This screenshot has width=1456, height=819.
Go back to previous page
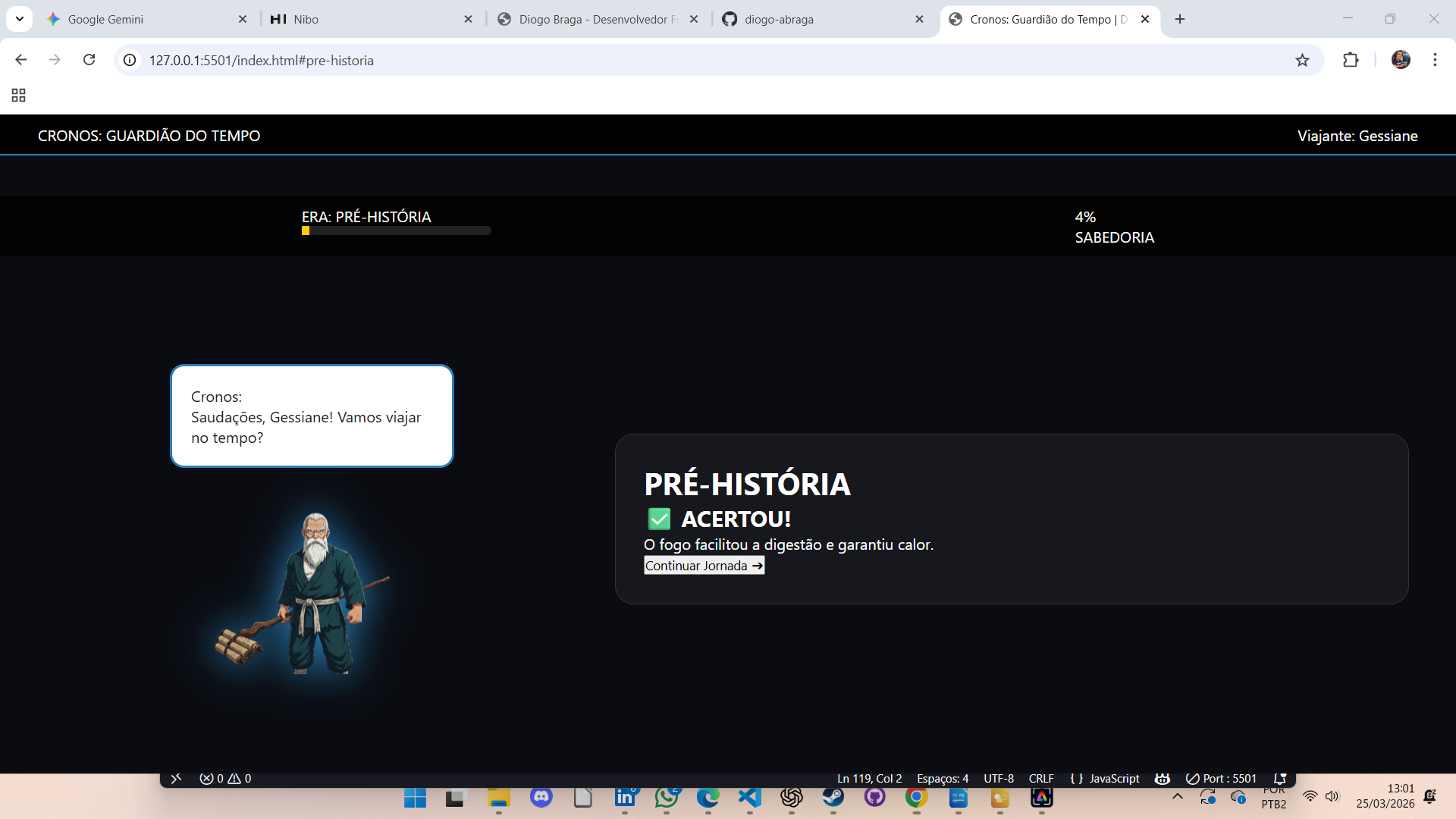[x=21, y=60]
